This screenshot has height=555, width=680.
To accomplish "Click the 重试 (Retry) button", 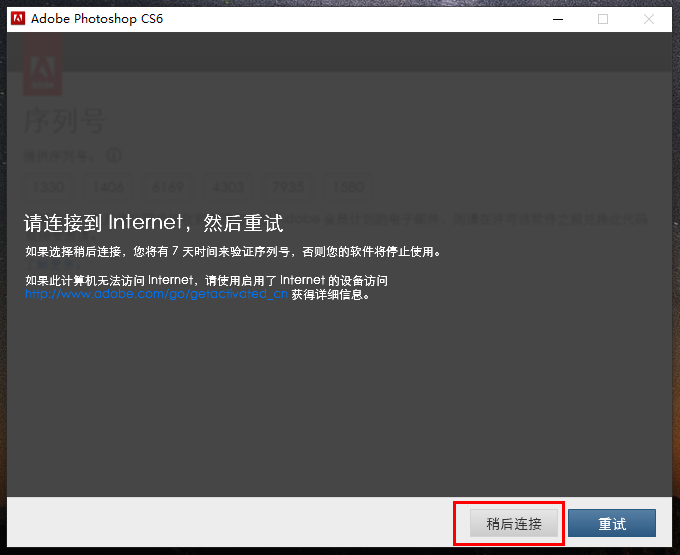I will 612,523.
